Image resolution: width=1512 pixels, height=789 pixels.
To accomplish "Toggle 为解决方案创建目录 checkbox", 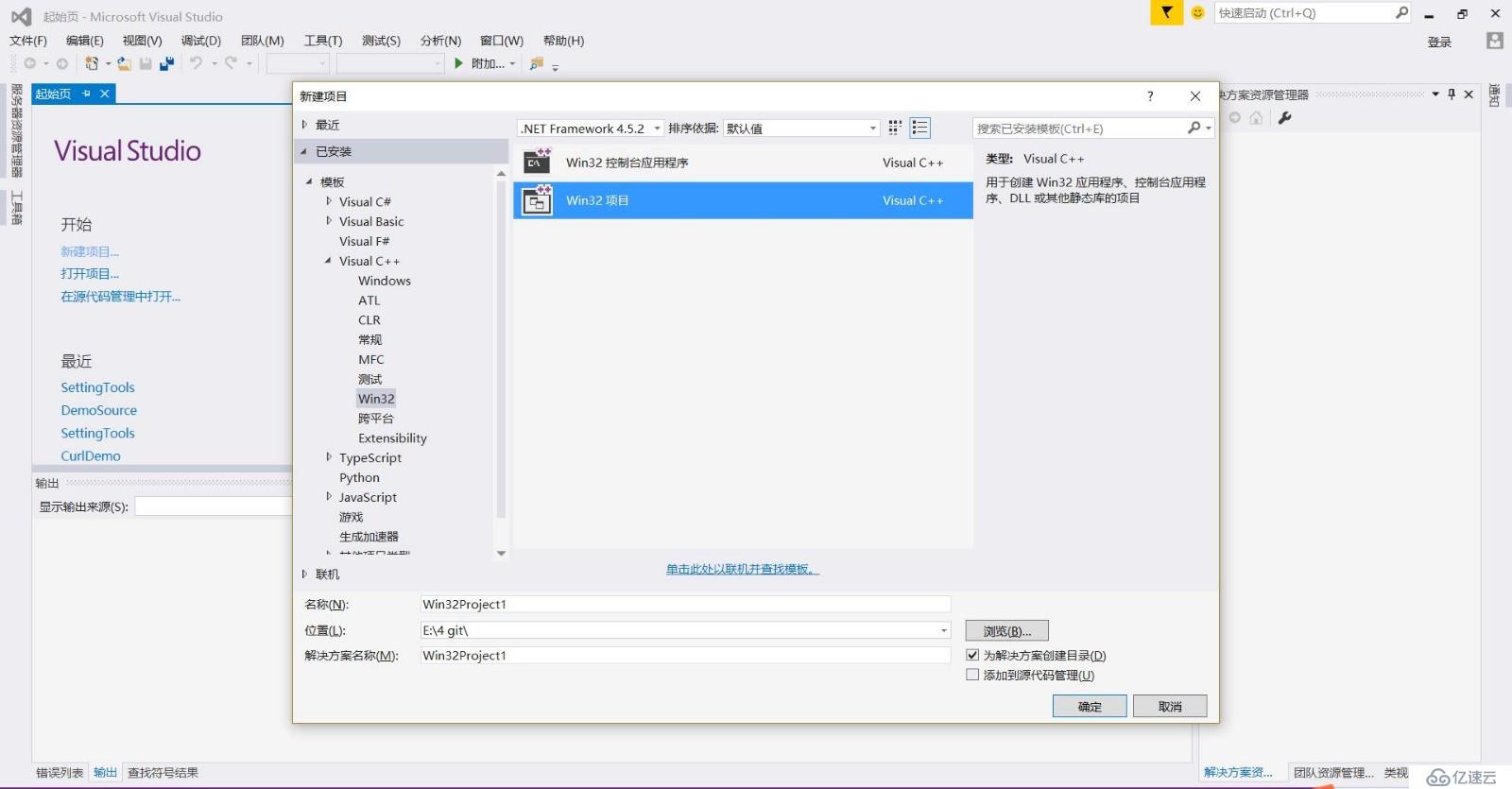I will [x=972, y=655].
